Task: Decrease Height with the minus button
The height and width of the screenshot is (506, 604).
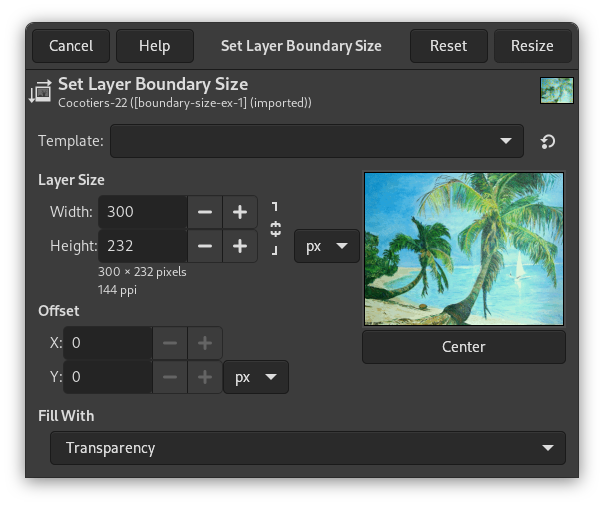Action: point(205,246)
